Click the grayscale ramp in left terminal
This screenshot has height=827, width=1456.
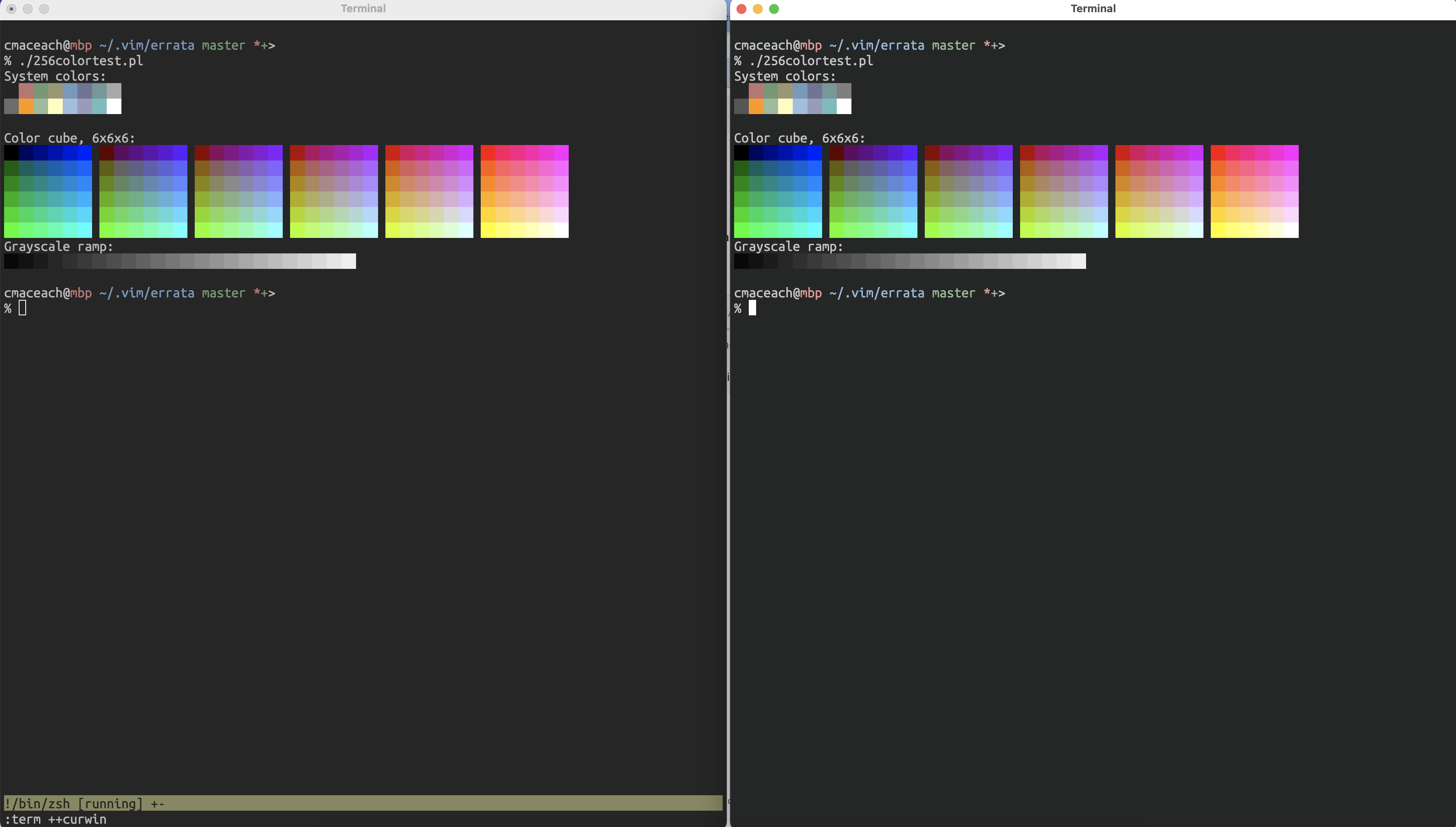click(x=180, y=261)
